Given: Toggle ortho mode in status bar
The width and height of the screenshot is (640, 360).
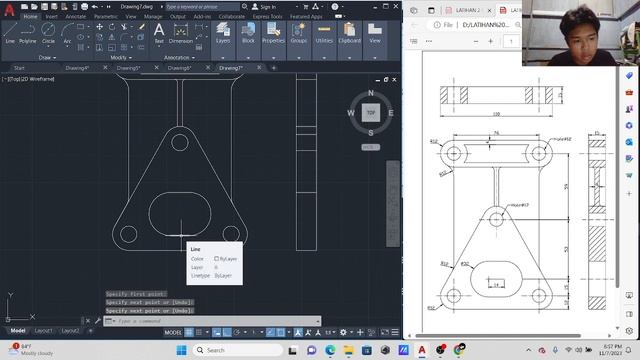Looking at the screenshot, I should pos(227,333).
